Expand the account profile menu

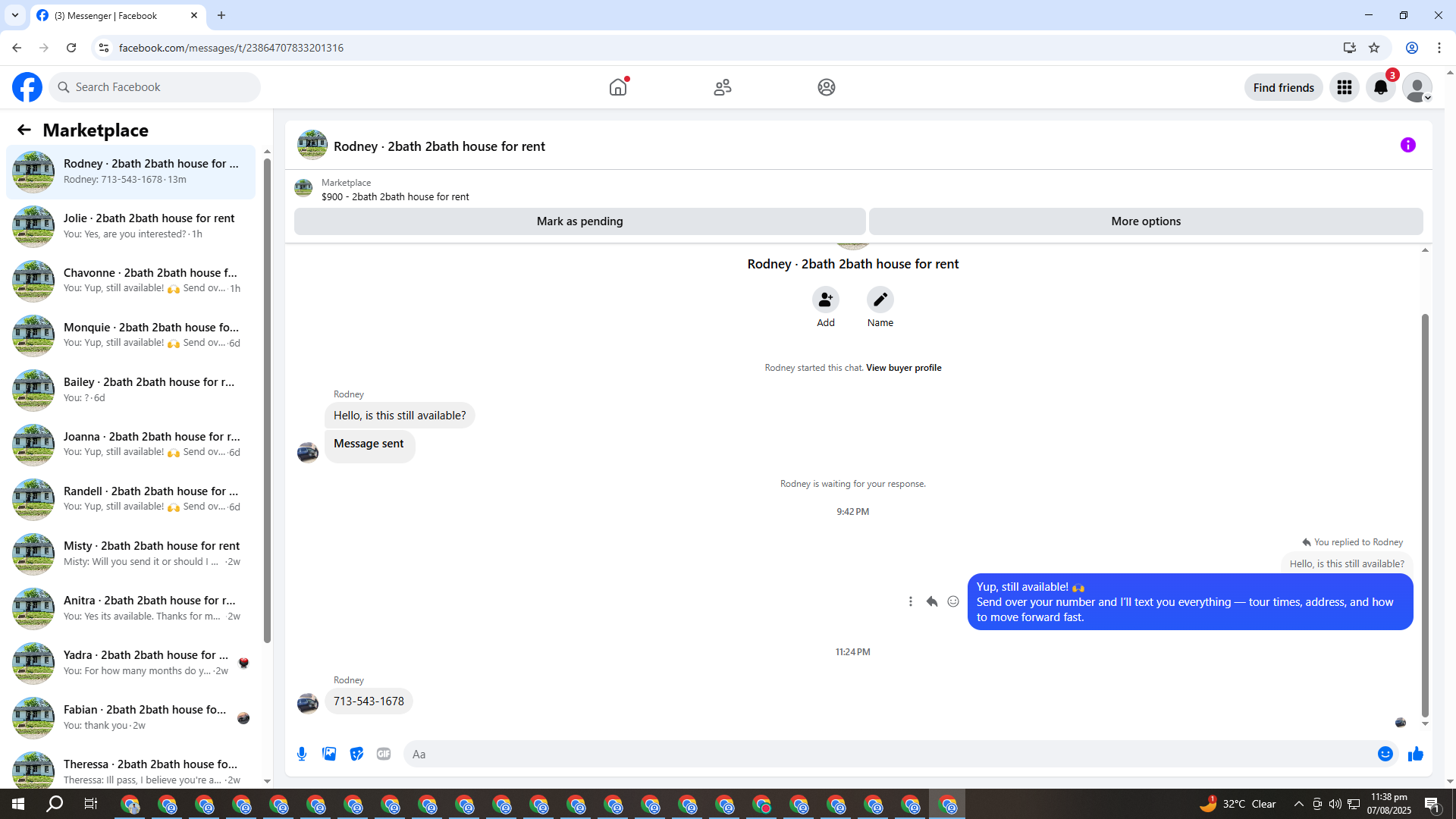pyautogui.click(x=1417, y=88)
